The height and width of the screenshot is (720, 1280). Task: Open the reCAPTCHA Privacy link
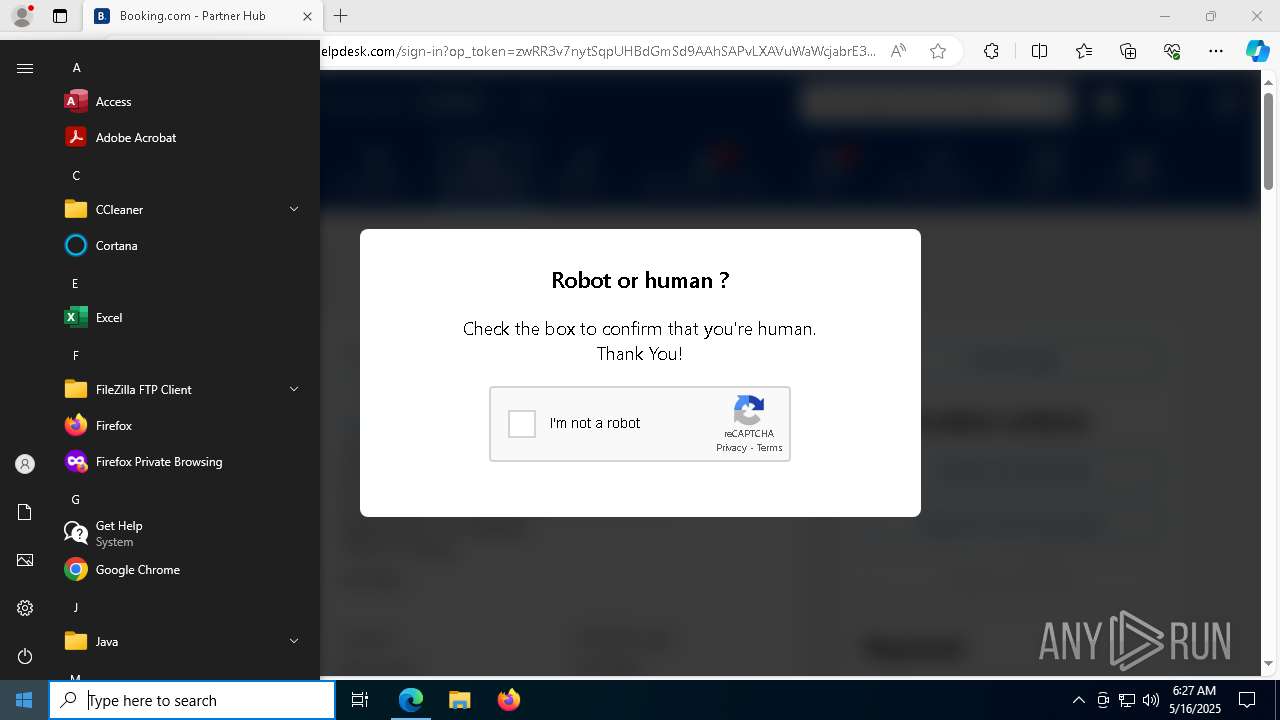click(x=731, y=448)
